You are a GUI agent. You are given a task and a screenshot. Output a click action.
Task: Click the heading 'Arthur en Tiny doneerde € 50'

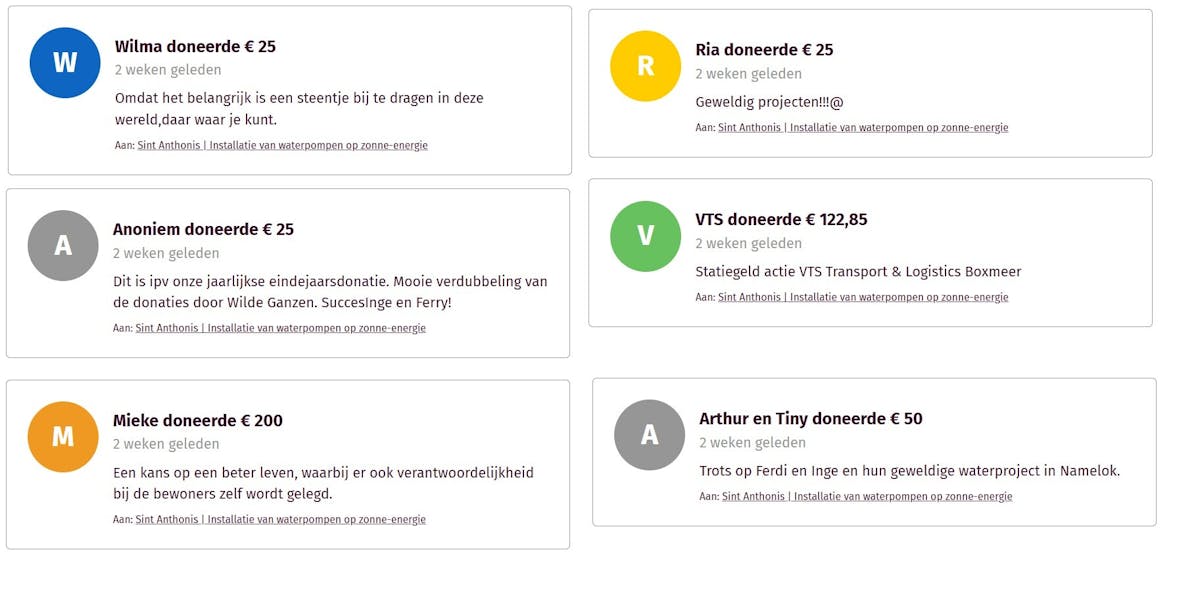[x=810, y=419]
